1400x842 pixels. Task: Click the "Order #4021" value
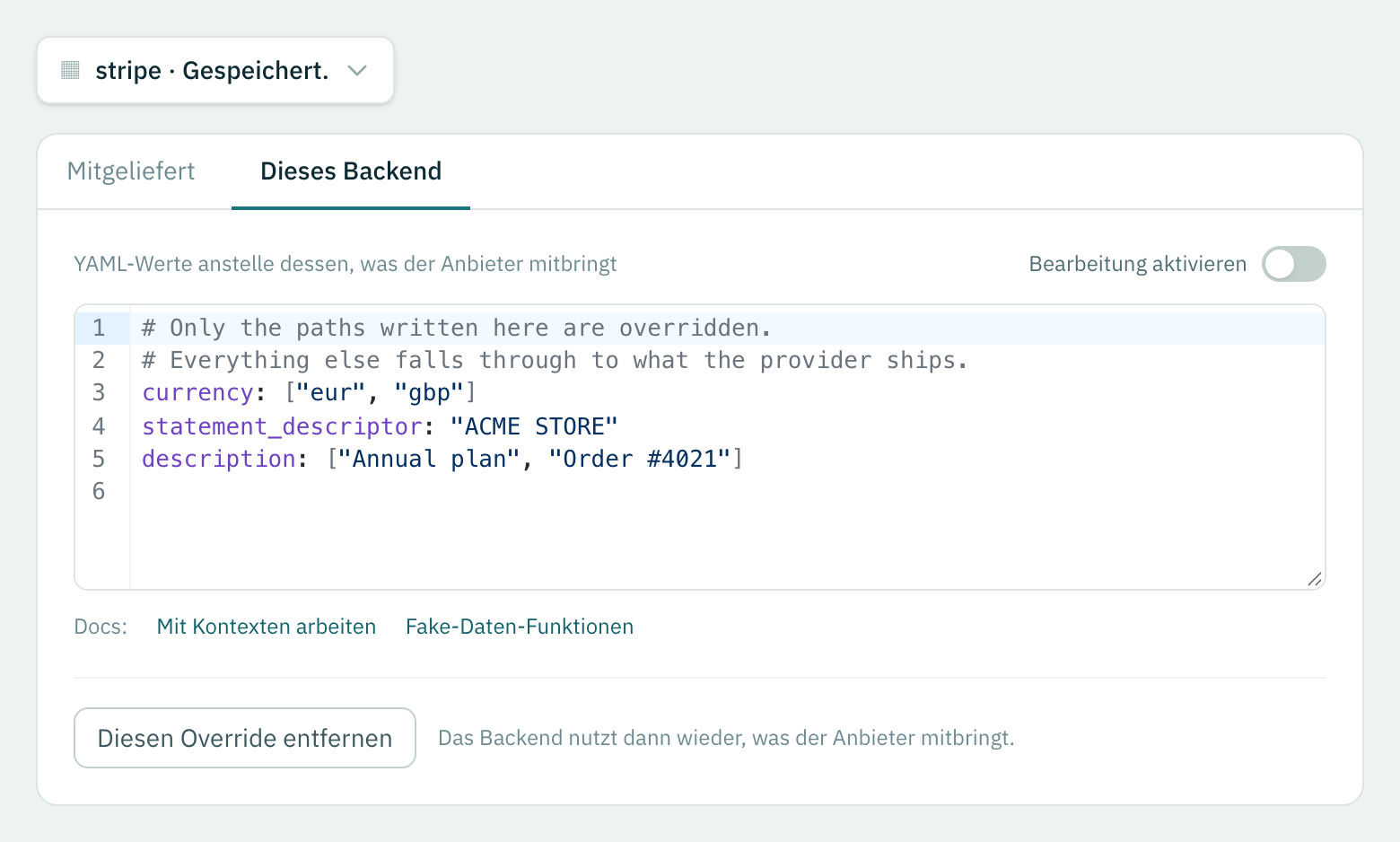click(639, 459)
